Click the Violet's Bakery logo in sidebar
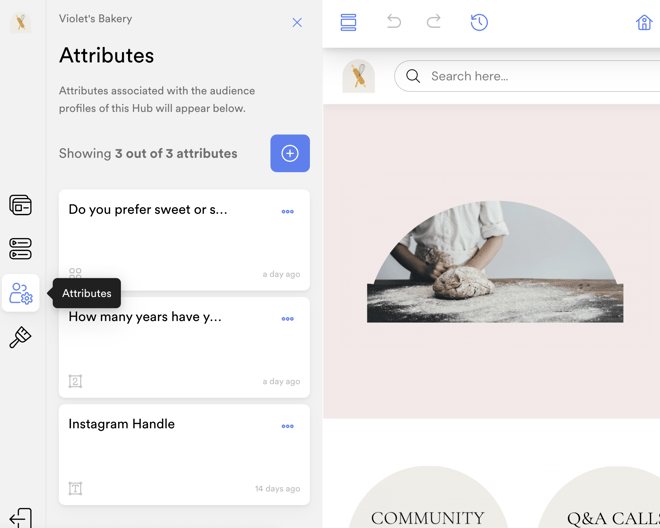The image size is (660, 528). 20,22
